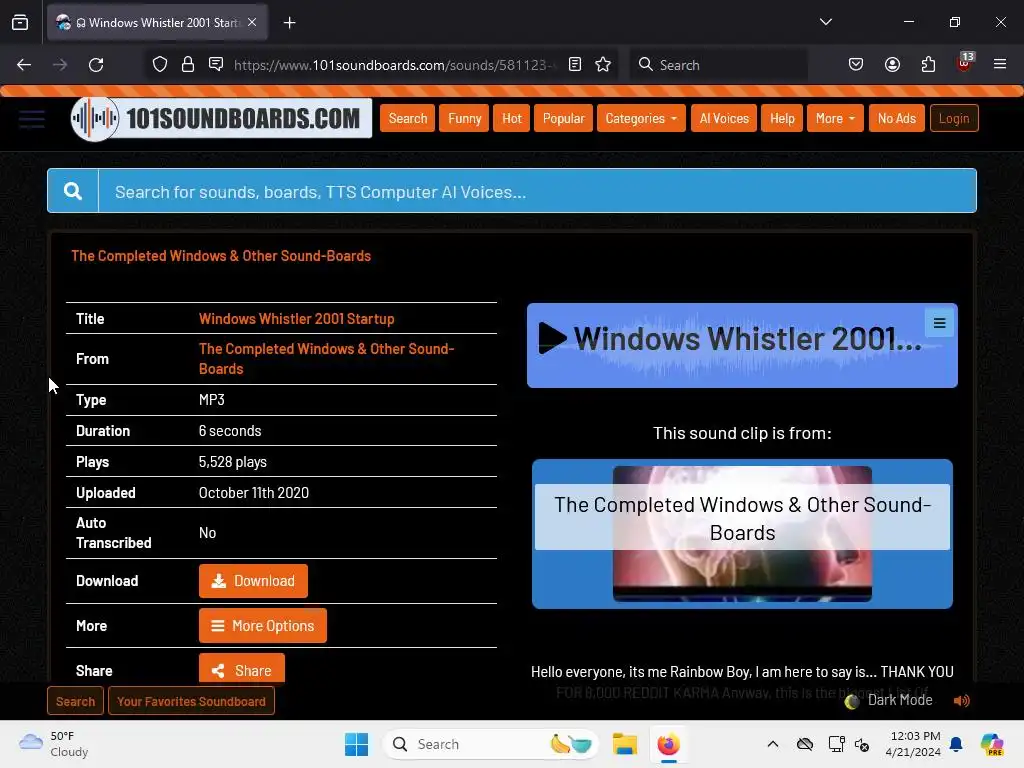Open uBlock extension icon with badge 13
This screenshot has width=1024, height=768.
[x=965, y=63]
